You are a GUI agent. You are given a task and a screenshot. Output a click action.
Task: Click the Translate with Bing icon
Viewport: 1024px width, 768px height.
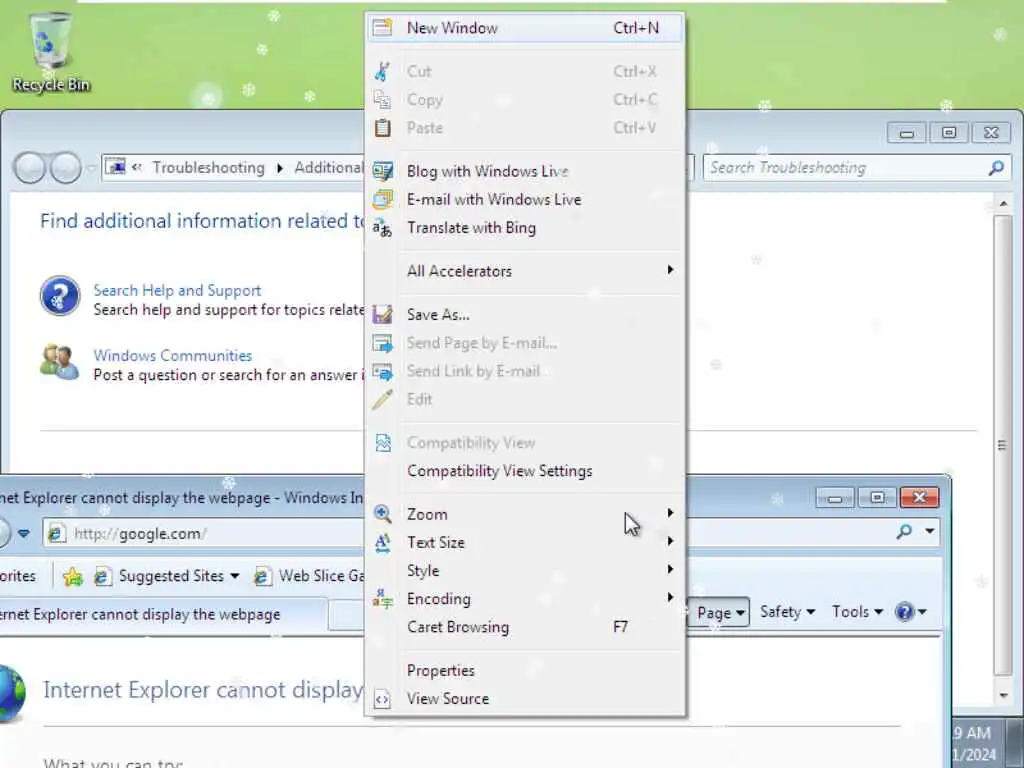382,228
